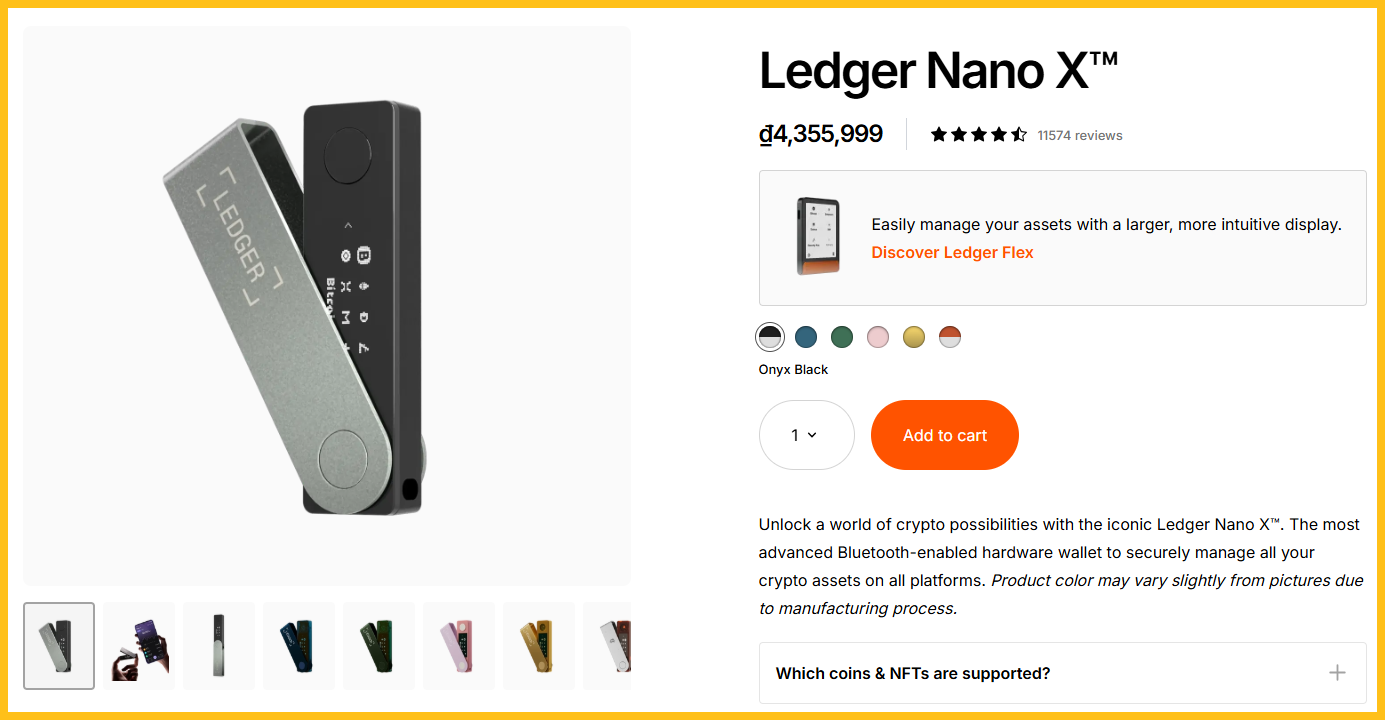
Task: View the blue Nano X thumbnail
Action: click(x=298, y=646)
